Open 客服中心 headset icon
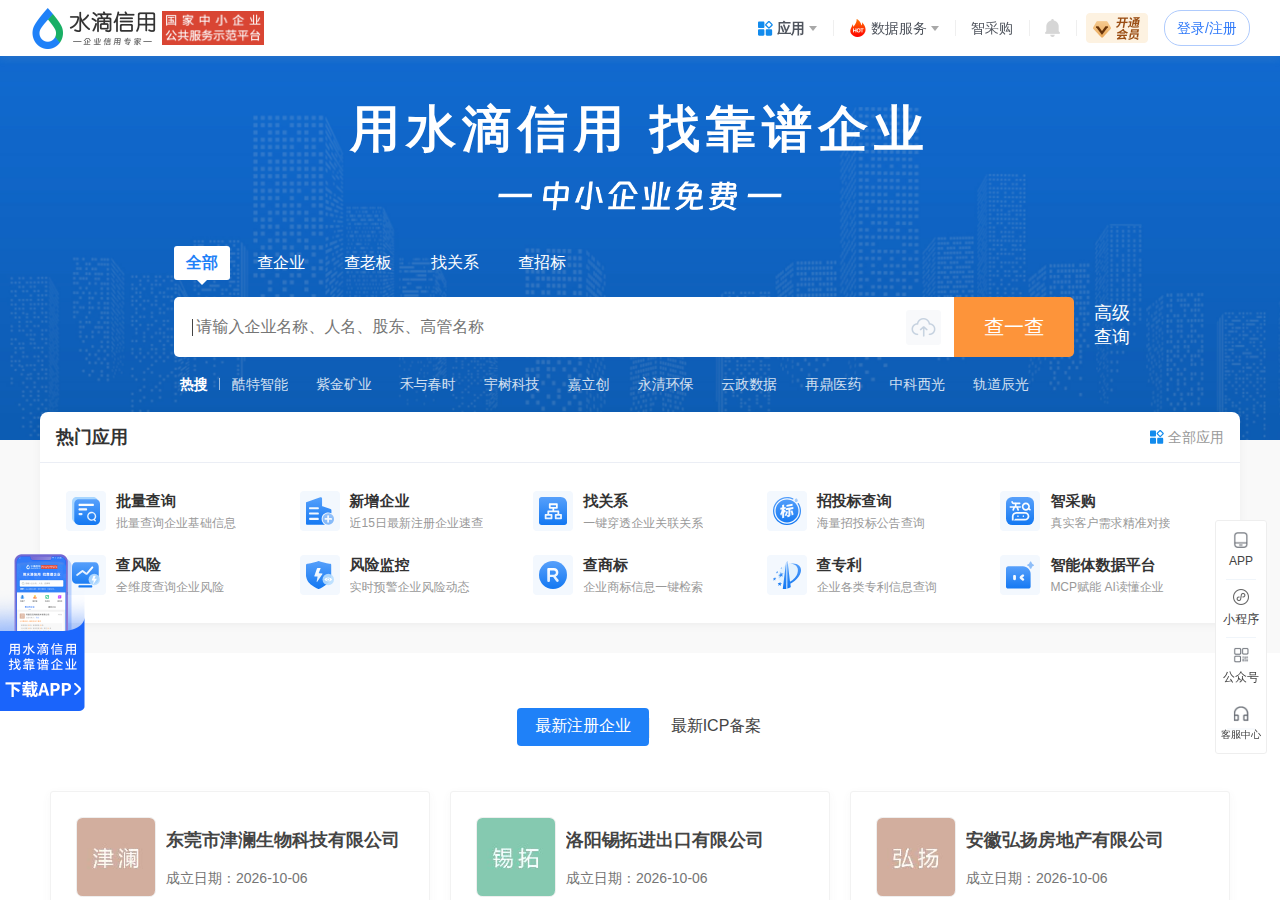1280x900 pixels. click(1241, 713)
